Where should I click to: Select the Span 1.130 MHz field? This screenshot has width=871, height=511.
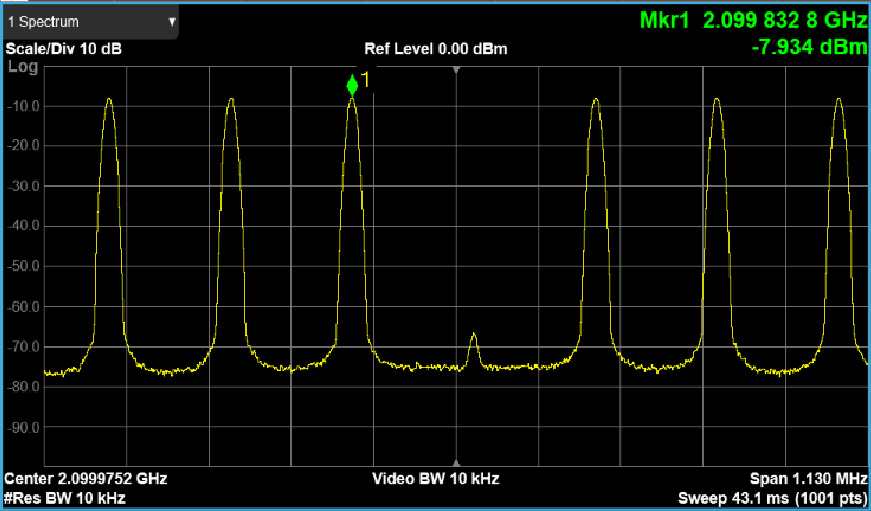pyautogui.click(x=808, y=479)
